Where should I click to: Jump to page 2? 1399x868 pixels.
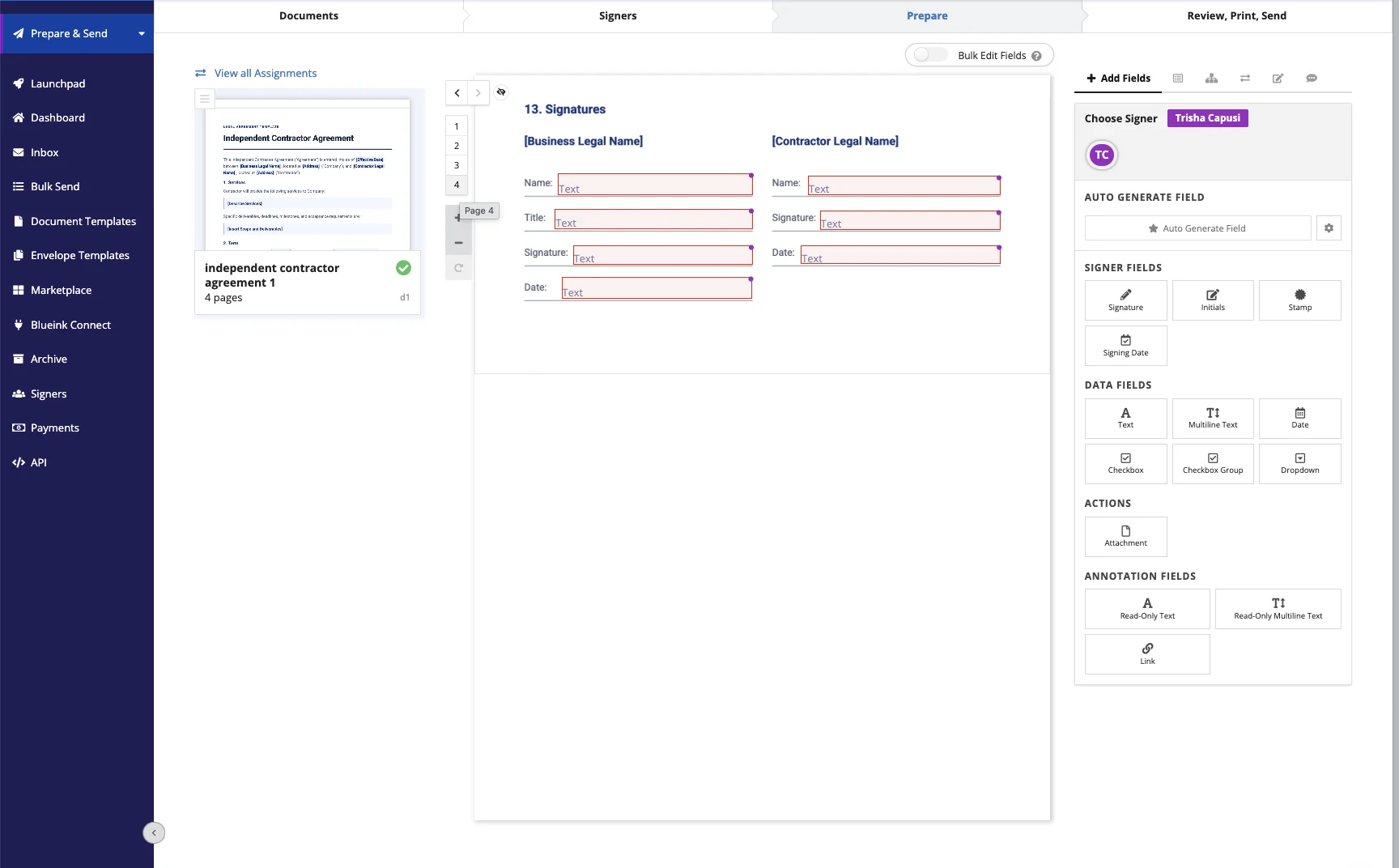(x=457, y=146)
